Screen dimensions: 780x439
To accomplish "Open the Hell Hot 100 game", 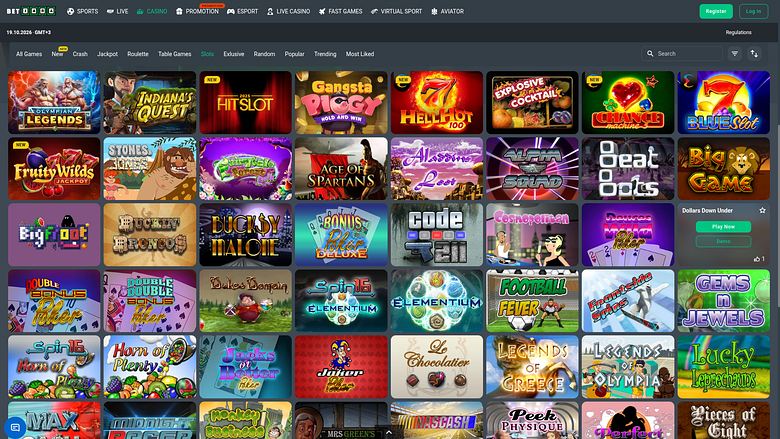I will coord(437,102).
